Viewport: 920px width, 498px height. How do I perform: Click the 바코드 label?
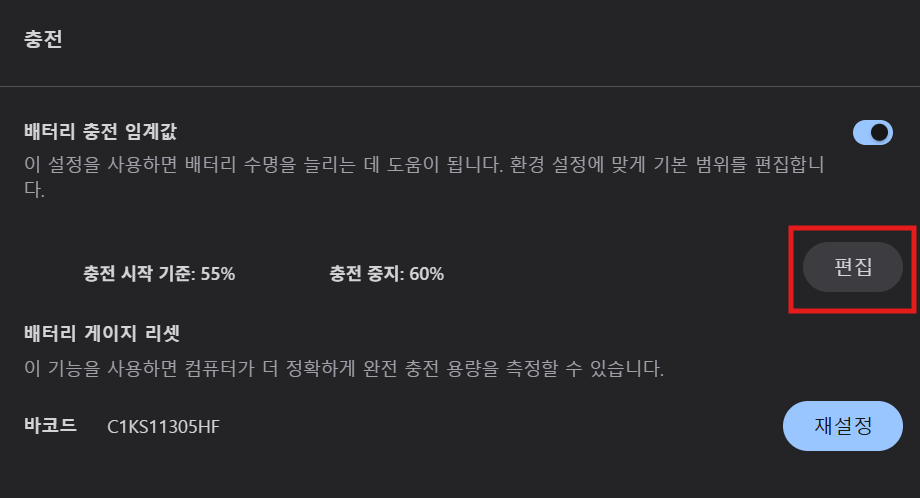click(50, 425)
